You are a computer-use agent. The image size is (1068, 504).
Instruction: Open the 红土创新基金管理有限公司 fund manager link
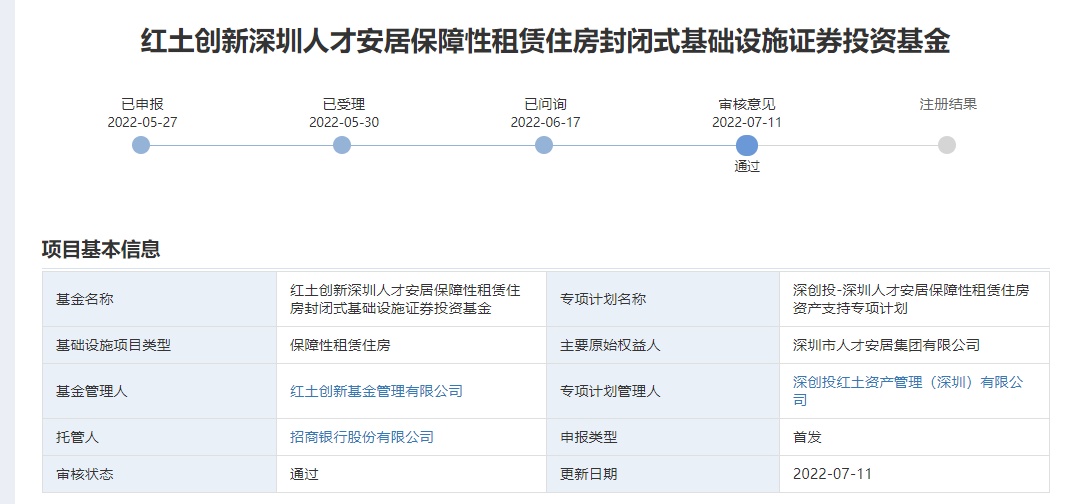click(x=376, y=391)
